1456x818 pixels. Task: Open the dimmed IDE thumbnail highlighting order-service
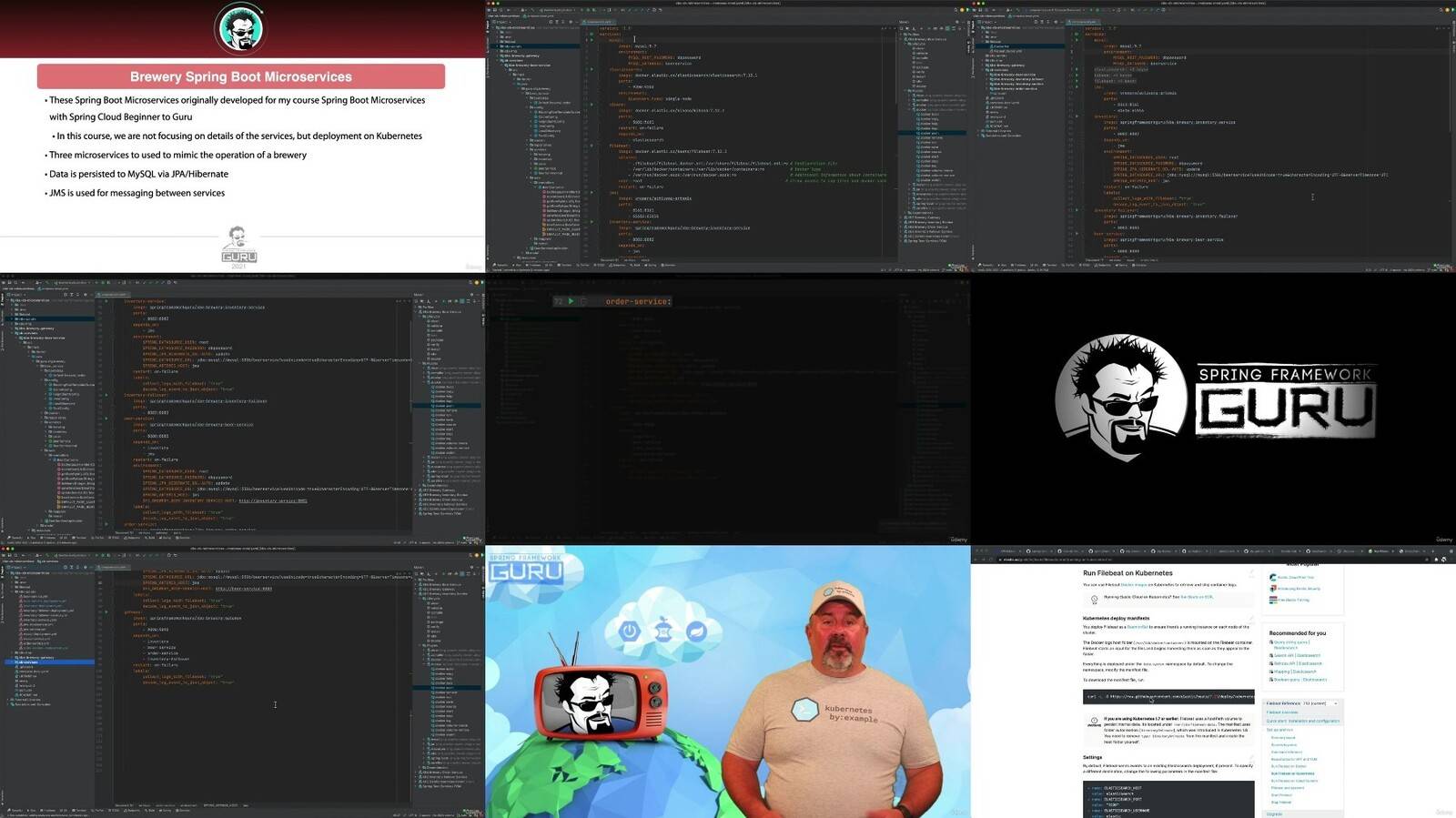tap(728, 409)
